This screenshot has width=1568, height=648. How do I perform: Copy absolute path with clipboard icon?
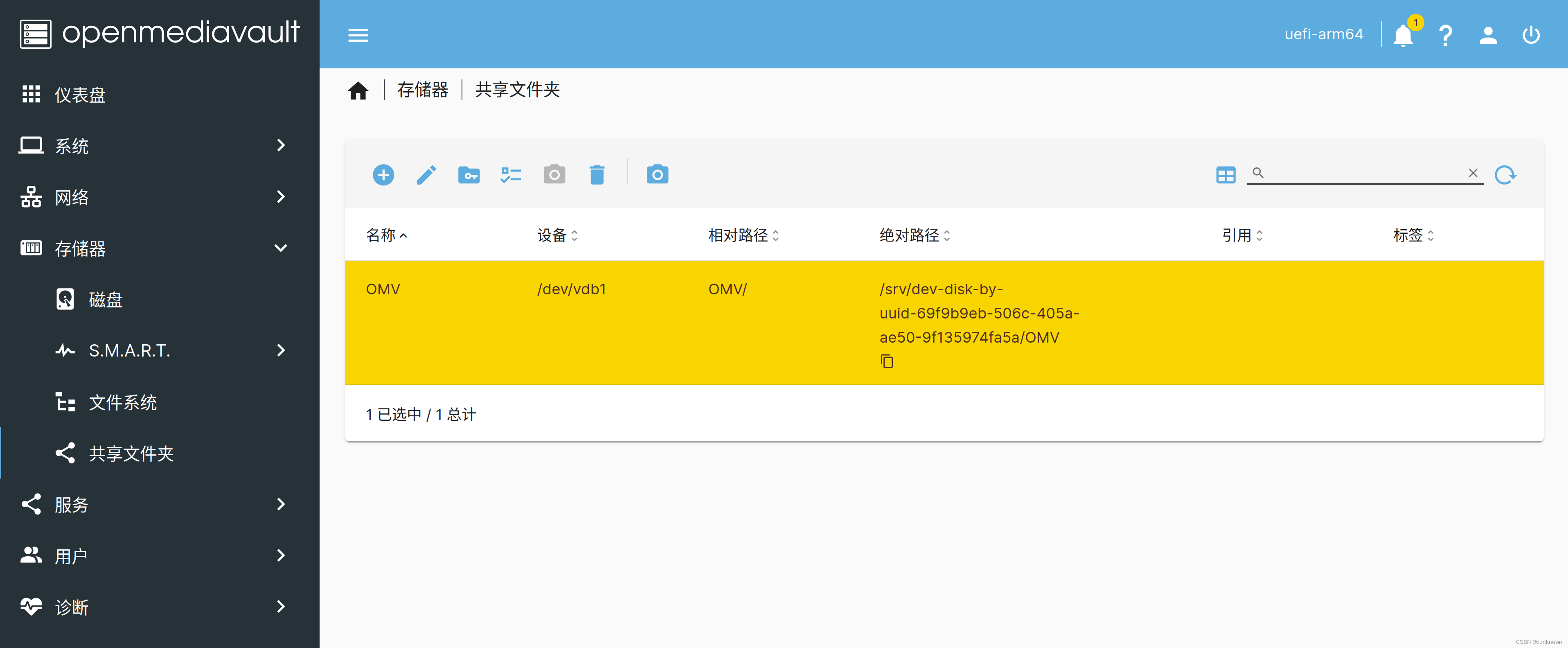(887, 361)
